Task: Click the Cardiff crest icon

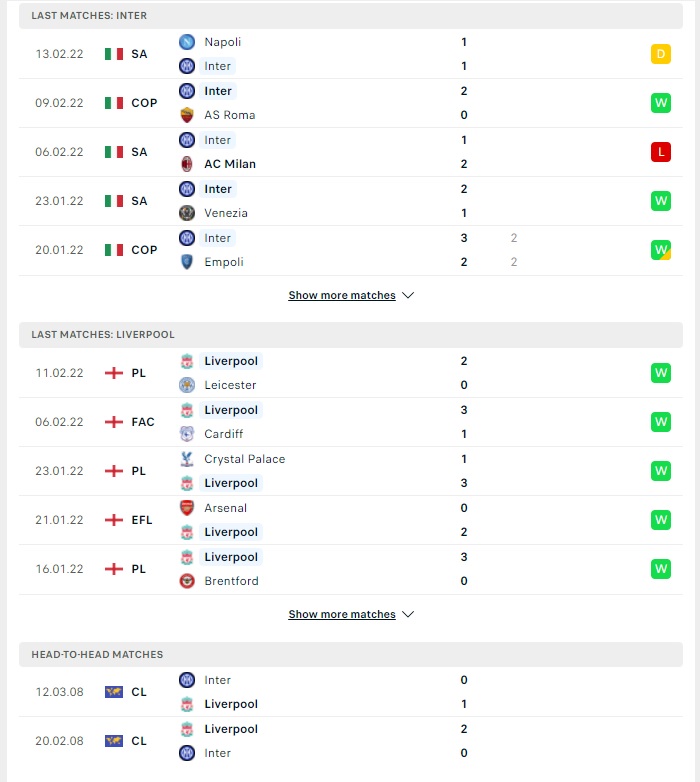Action: tap(186, 434)
